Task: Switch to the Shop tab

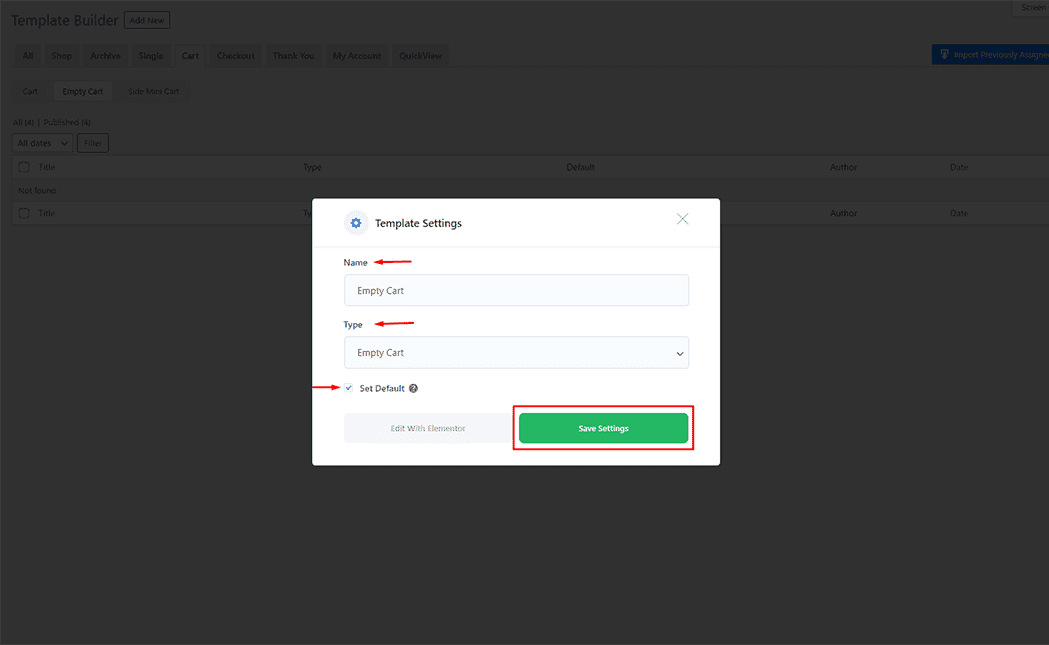Action: click(x=61, y=55)
